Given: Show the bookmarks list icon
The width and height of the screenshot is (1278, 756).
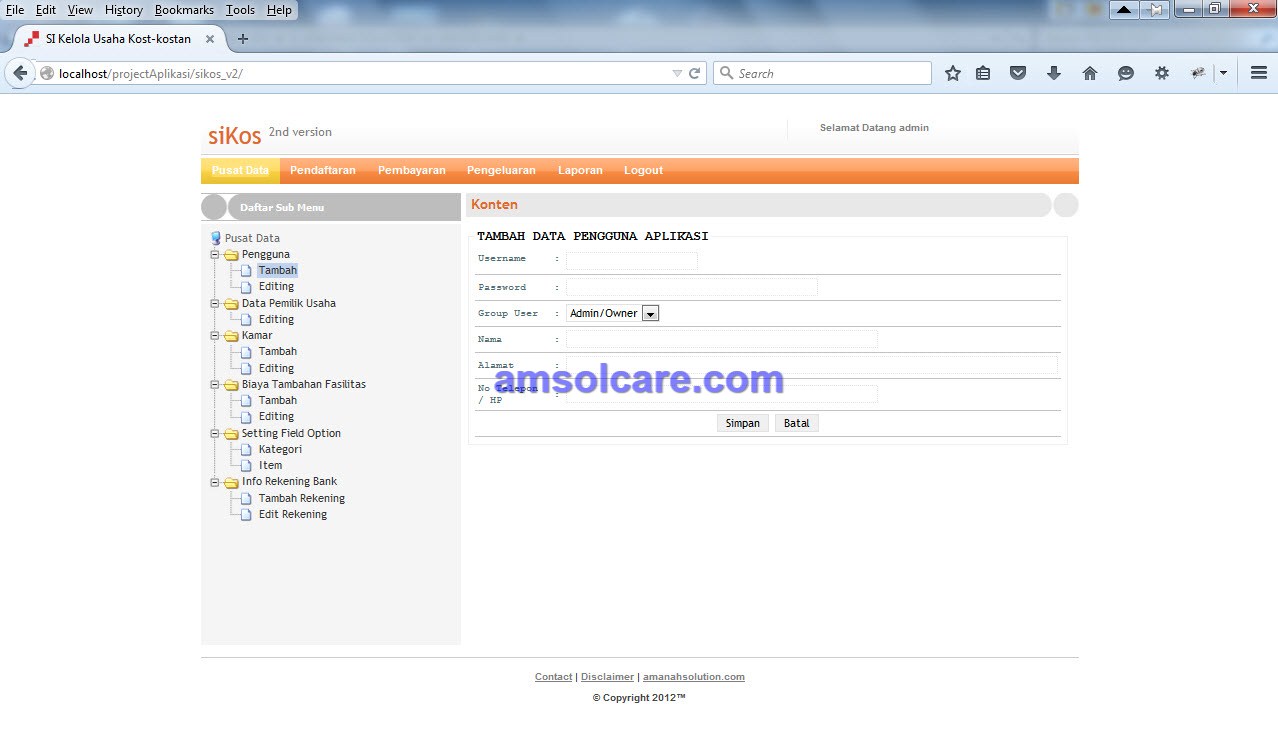Looking at the screenshot, I should pyautogui.click(x=983, y=73).
